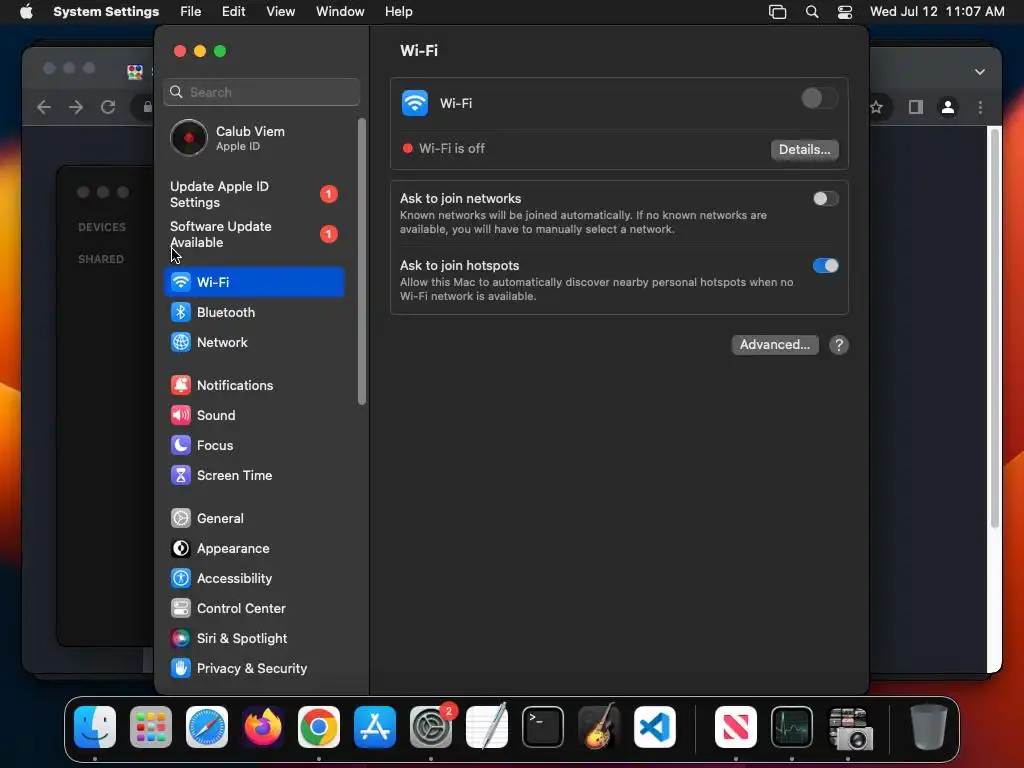This screenshot has height=768, width=1024.
Task: Launch Firefox from the Dock
Action: tap(263, 727)
